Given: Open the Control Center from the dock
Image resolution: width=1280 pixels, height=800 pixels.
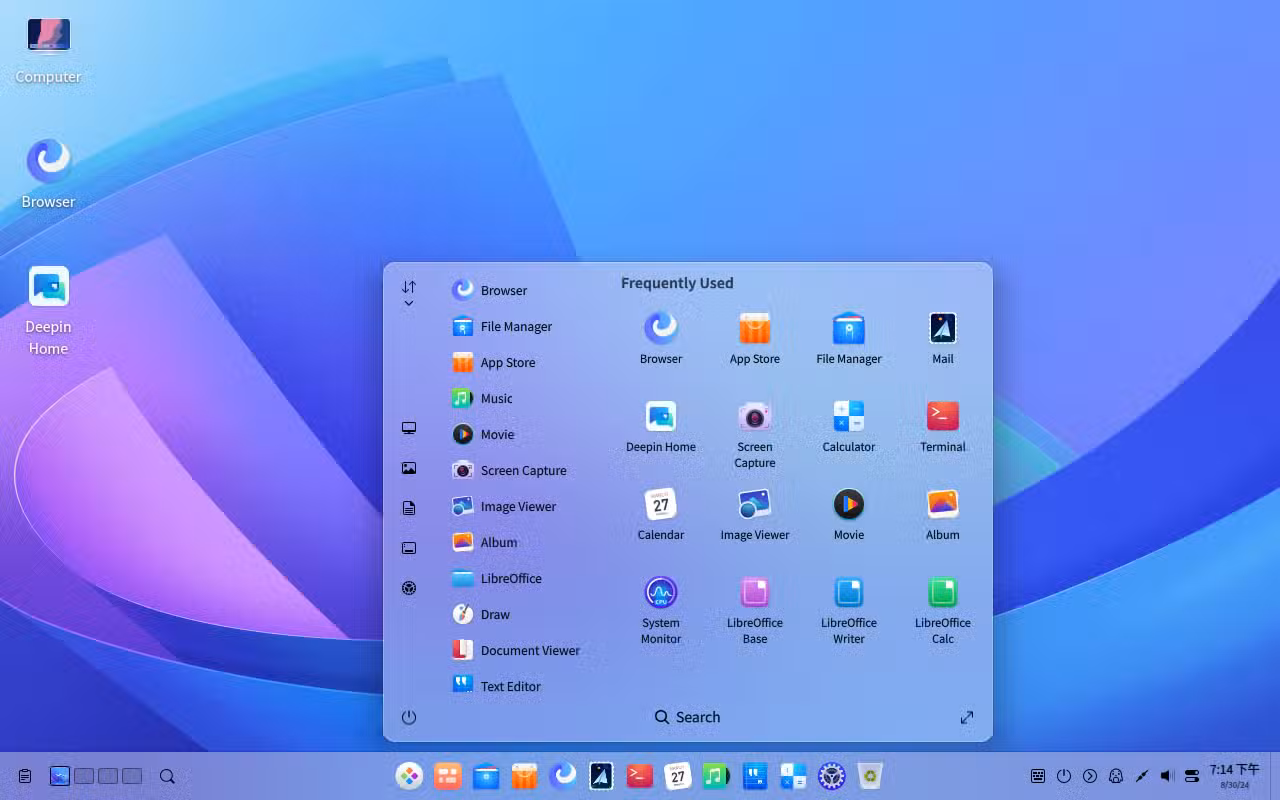Looking at the screenshot, I should [x=831, y=775].
